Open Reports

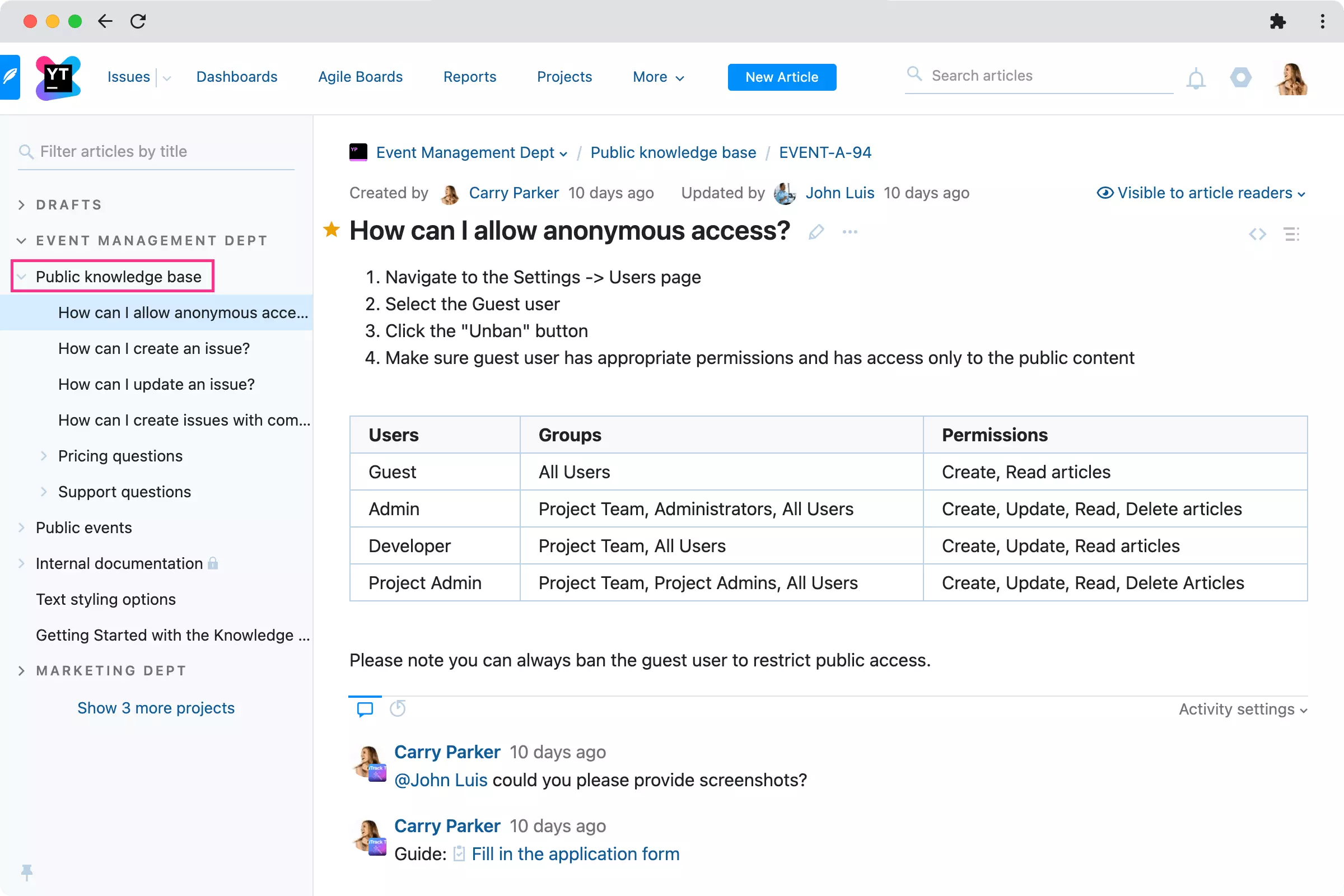470,77
